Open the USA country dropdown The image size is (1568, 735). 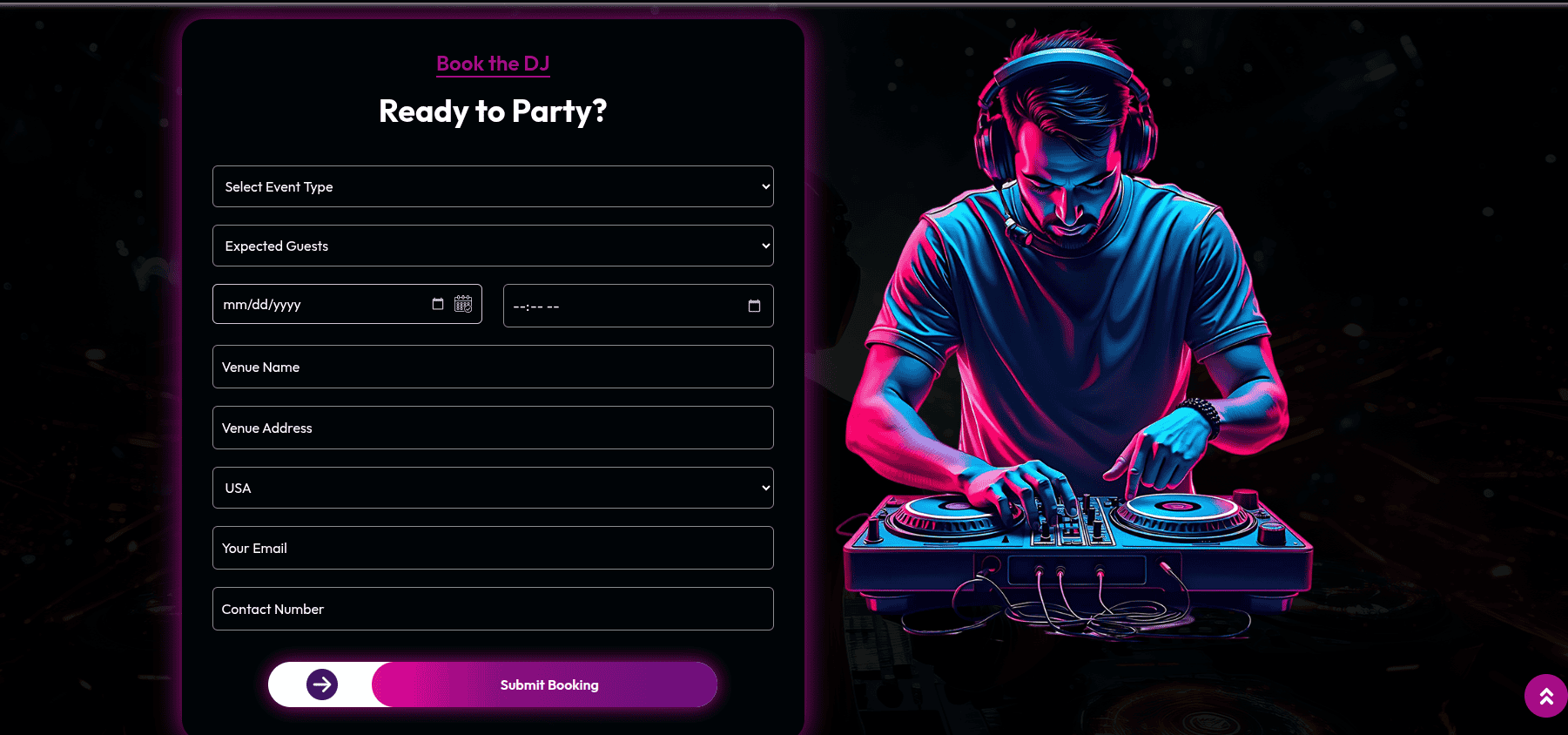tap(493, 488)
